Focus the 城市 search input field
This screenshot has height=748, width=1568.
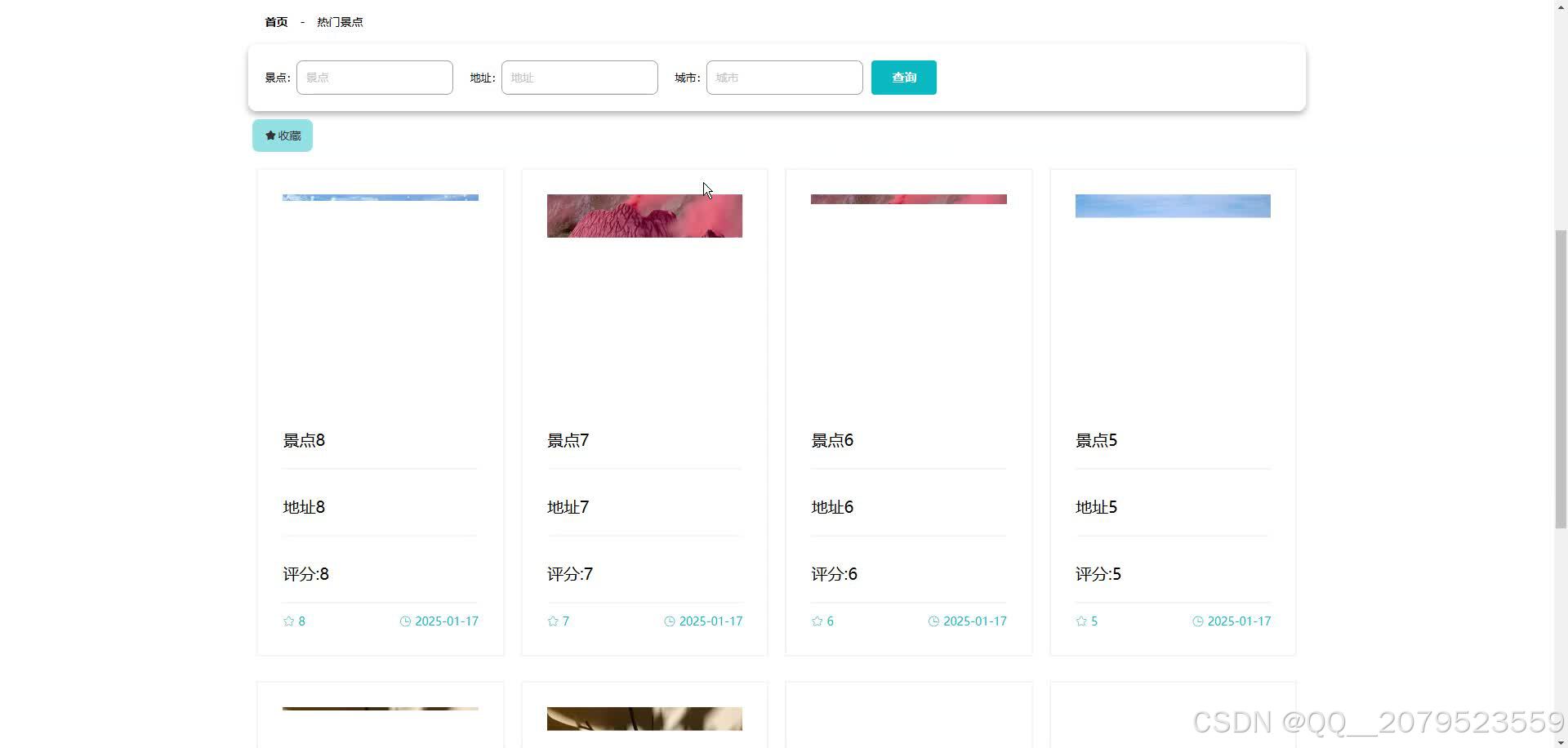point(785,78)
